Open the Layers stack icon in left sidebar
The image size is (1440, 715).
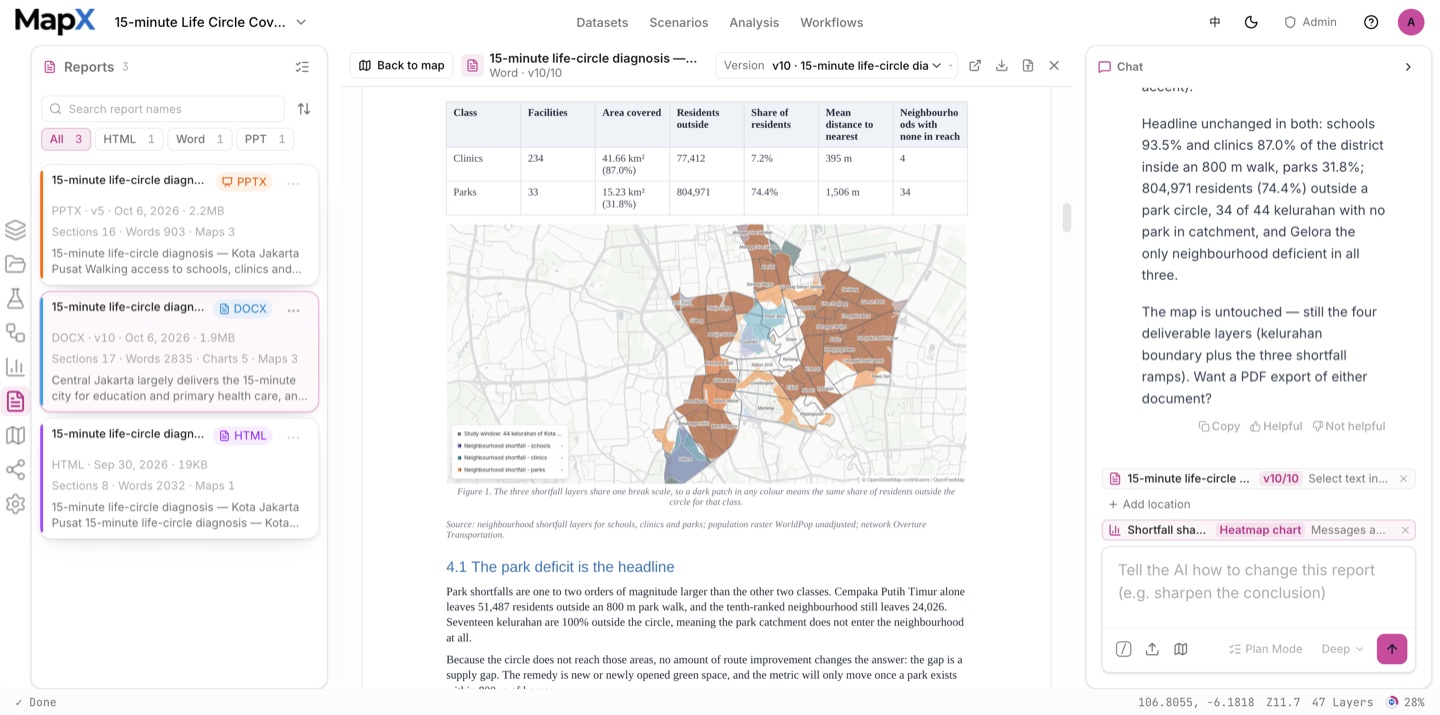tap(15, 230)
